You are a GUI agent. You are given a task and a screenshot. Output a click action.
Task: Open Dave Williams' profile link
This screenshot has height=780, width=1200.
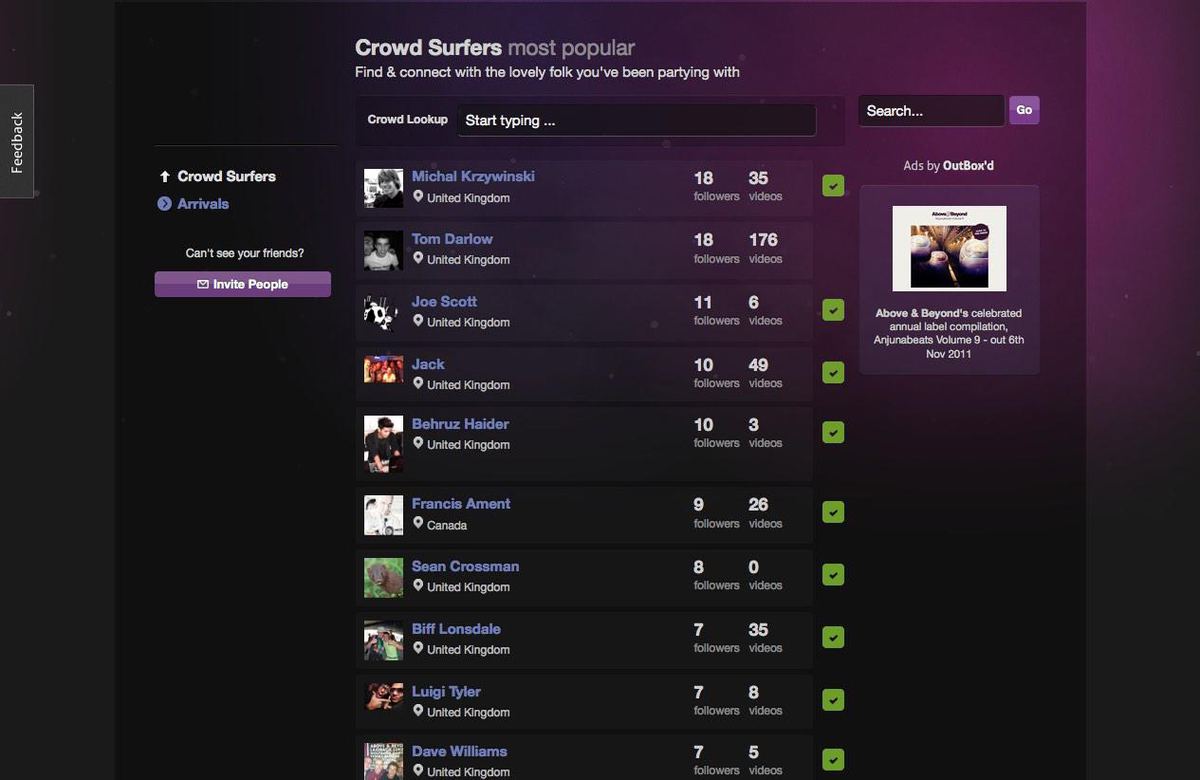(459, 751)
